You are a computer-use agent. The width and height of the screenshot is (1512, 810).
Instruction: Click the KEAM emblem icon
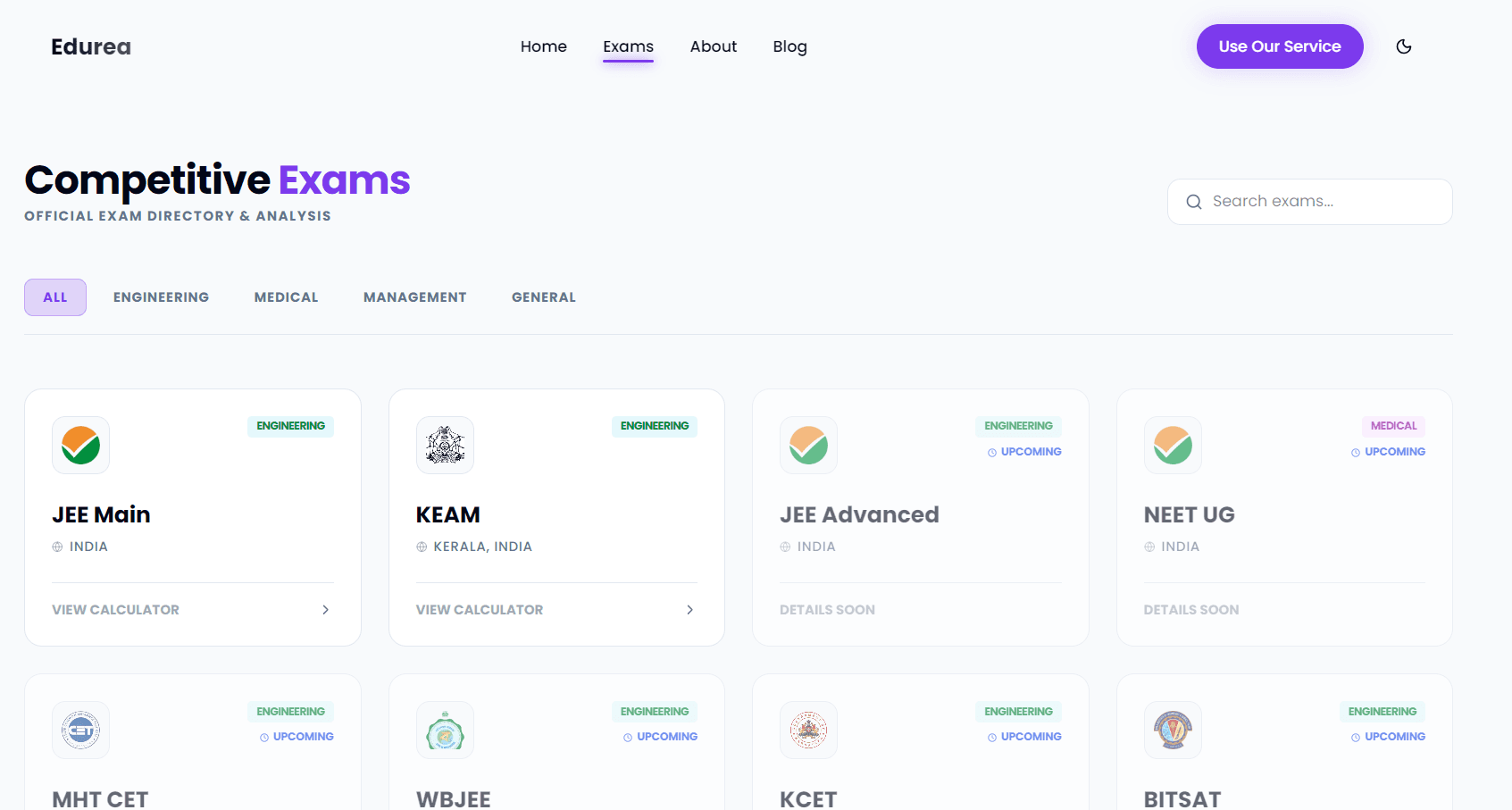click(445, 445)
